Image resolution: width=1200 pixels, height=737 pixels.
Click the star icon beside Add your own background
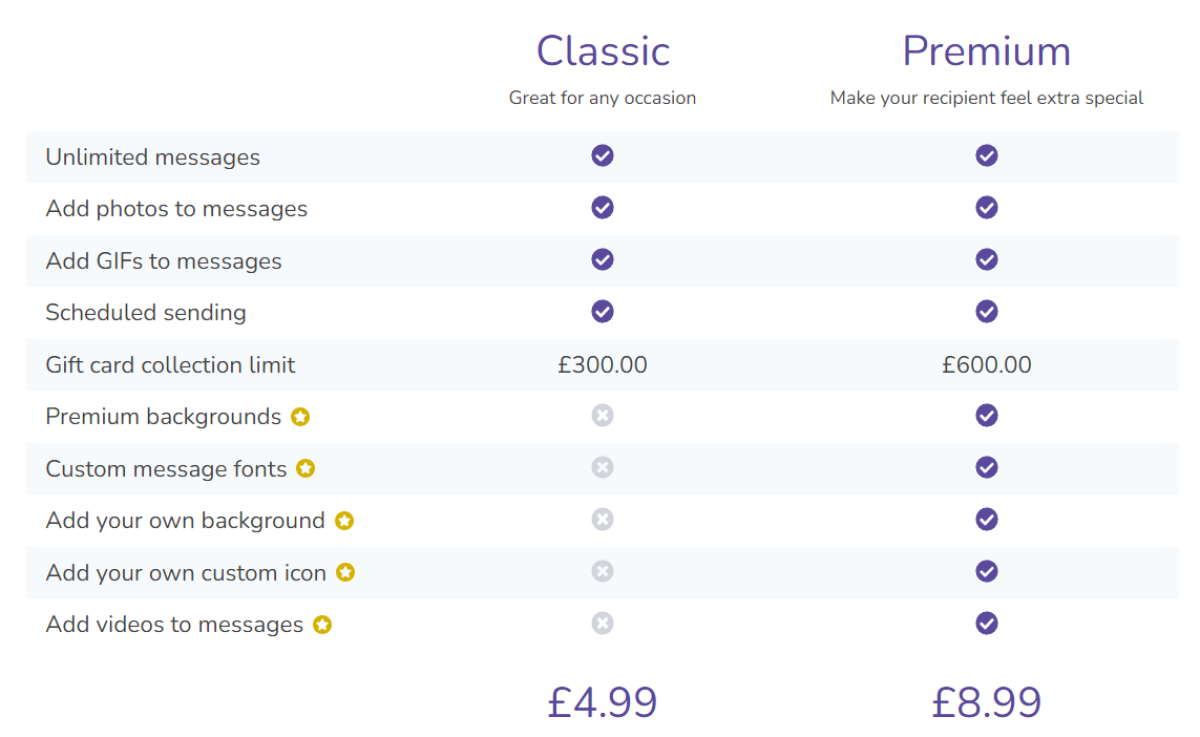pyautogui.click(x=344, y=521)
